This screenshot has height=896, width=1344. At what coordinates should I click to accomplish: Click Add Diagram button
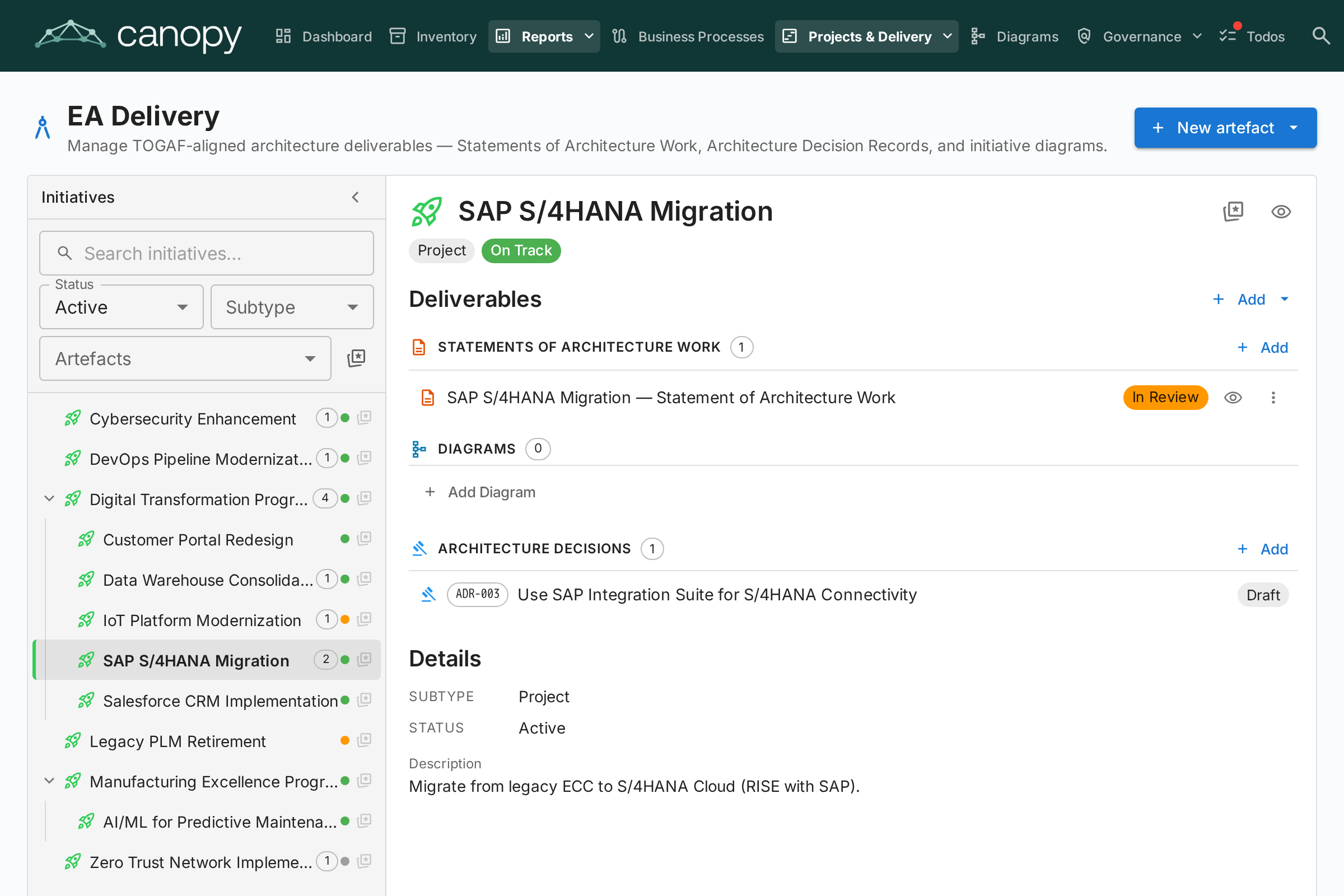(x=480, y=492)
